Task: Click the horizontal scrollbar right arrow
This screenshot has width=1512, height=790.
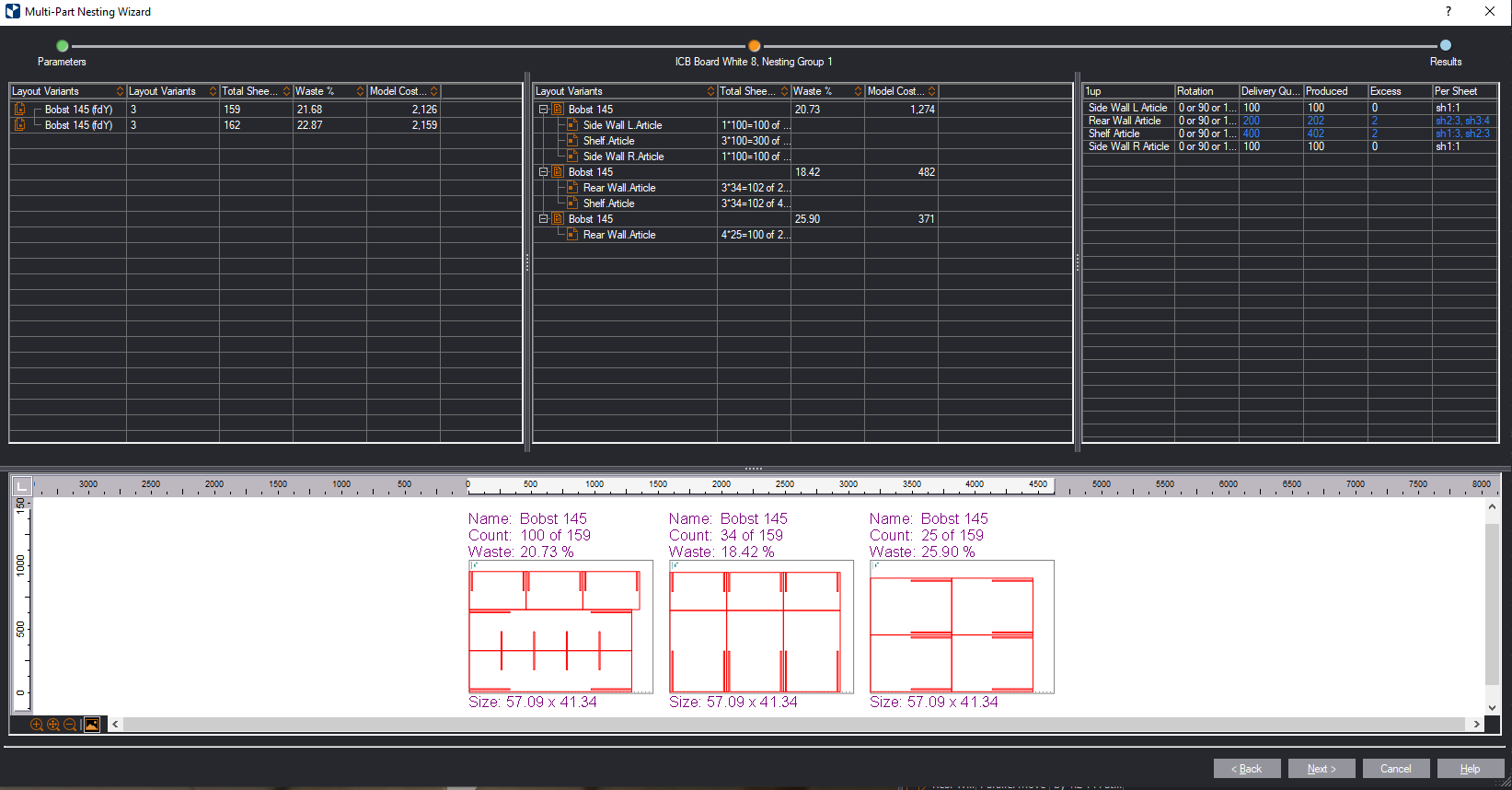Action: point(1477,725)
